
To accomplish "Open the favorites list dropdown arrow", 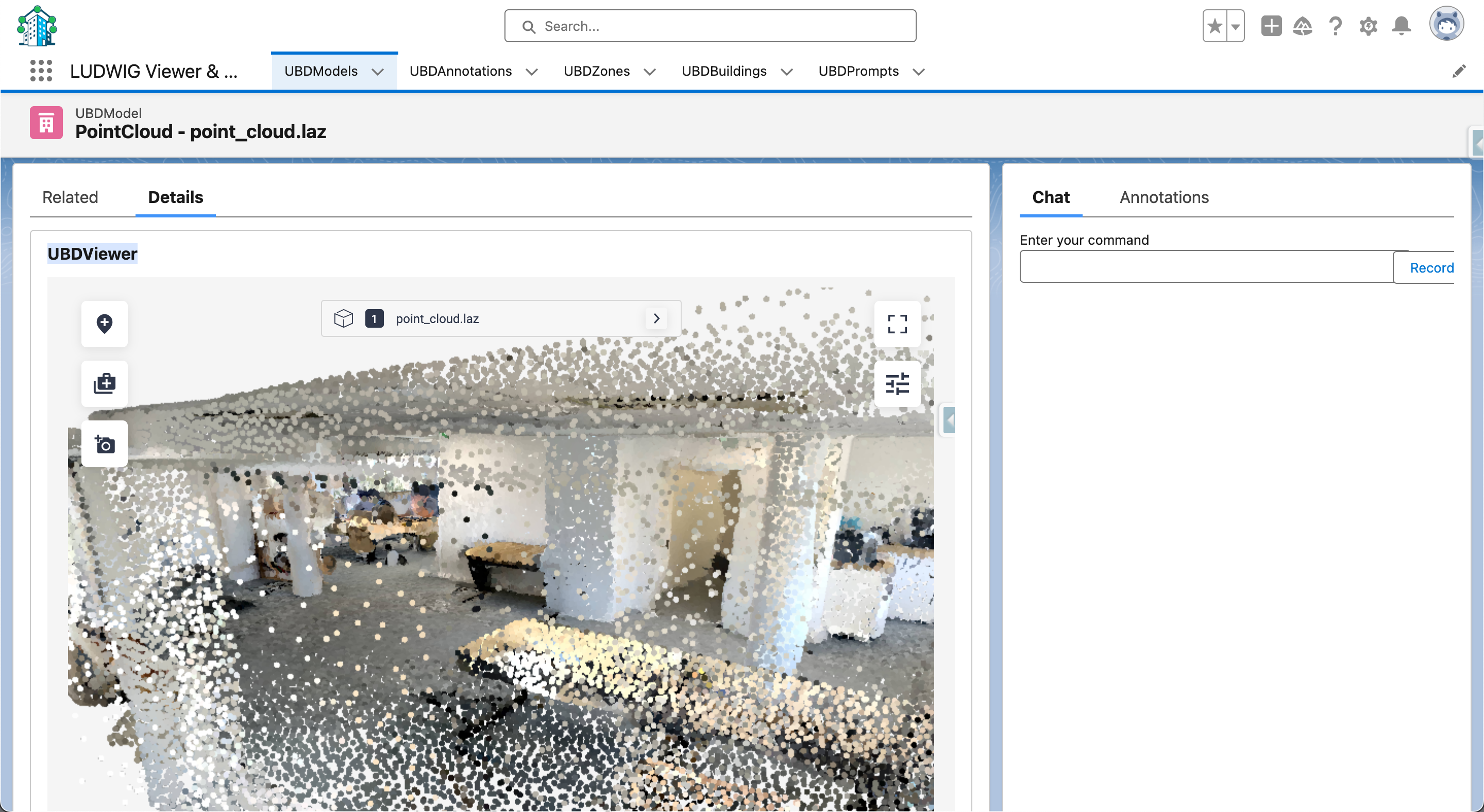I will pos(1235,26).
